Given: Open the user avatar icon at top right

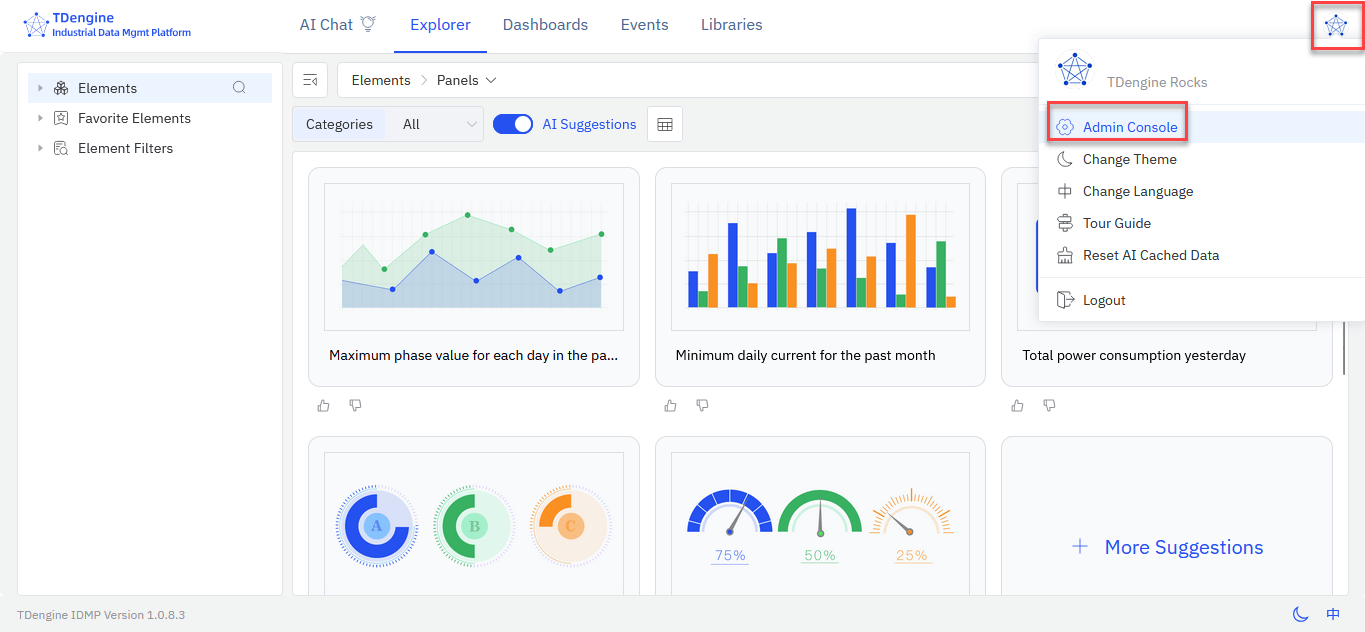Looking at the screenshot, I should 1336,26.
